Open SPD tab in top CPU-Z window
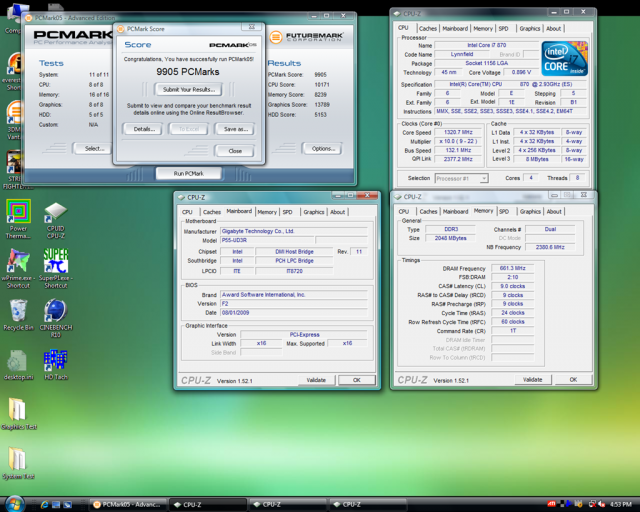 click(x=504, y=29)
